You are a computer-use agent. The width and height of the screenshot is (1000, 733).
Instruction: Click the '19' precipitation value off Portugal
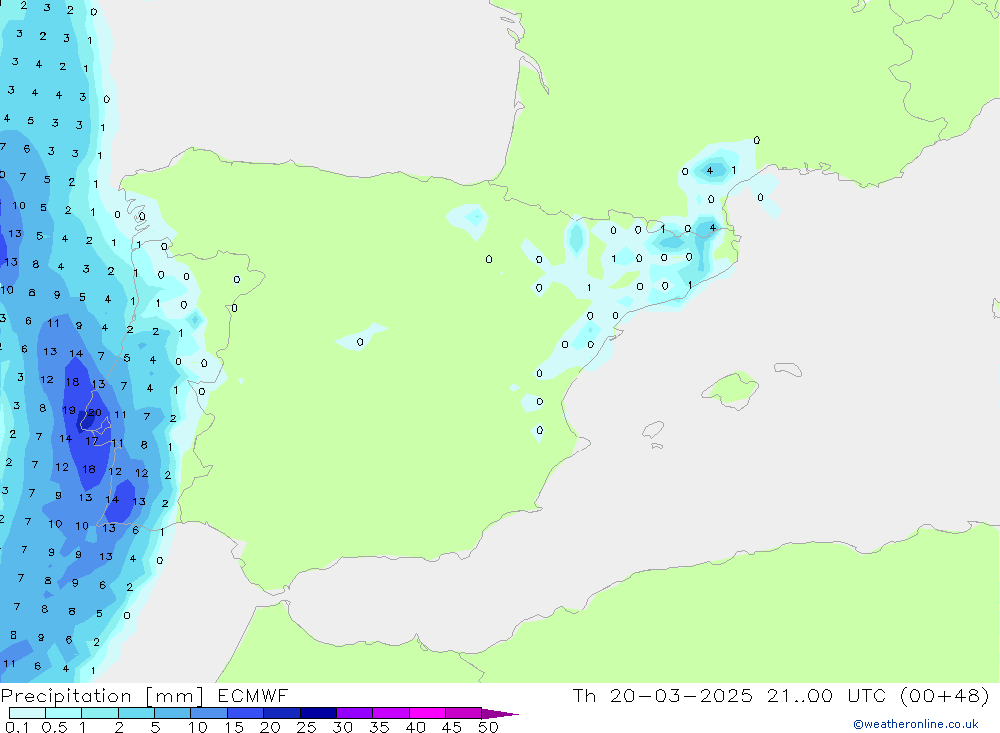pyautogui.click(x=68, y=410)
